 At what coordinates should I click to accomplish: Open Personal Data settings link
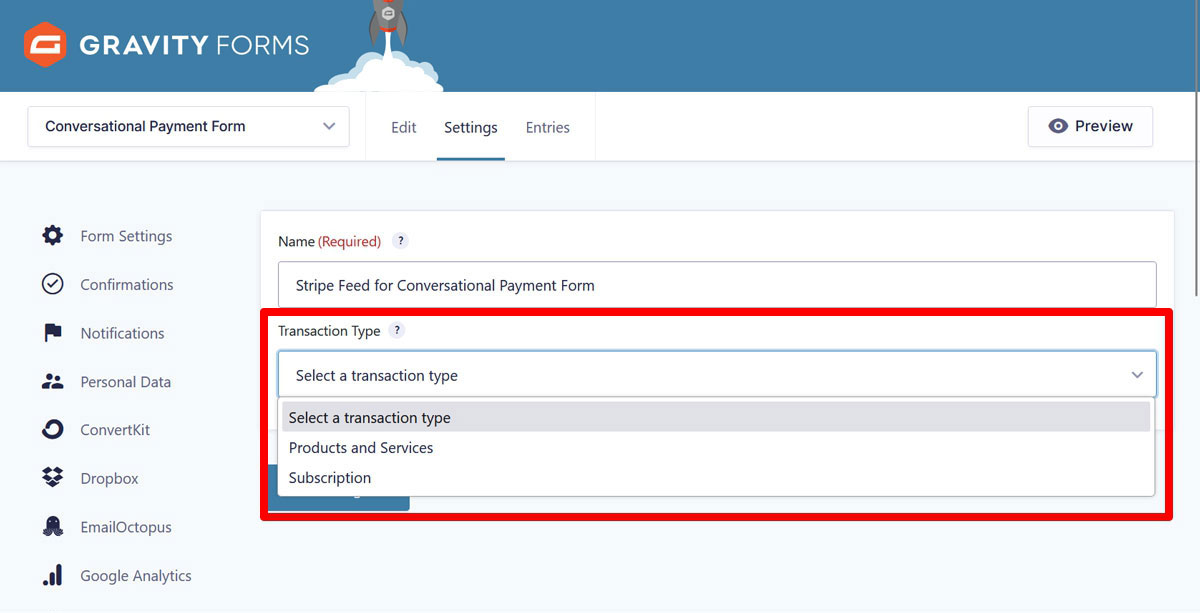pos(126,382)
